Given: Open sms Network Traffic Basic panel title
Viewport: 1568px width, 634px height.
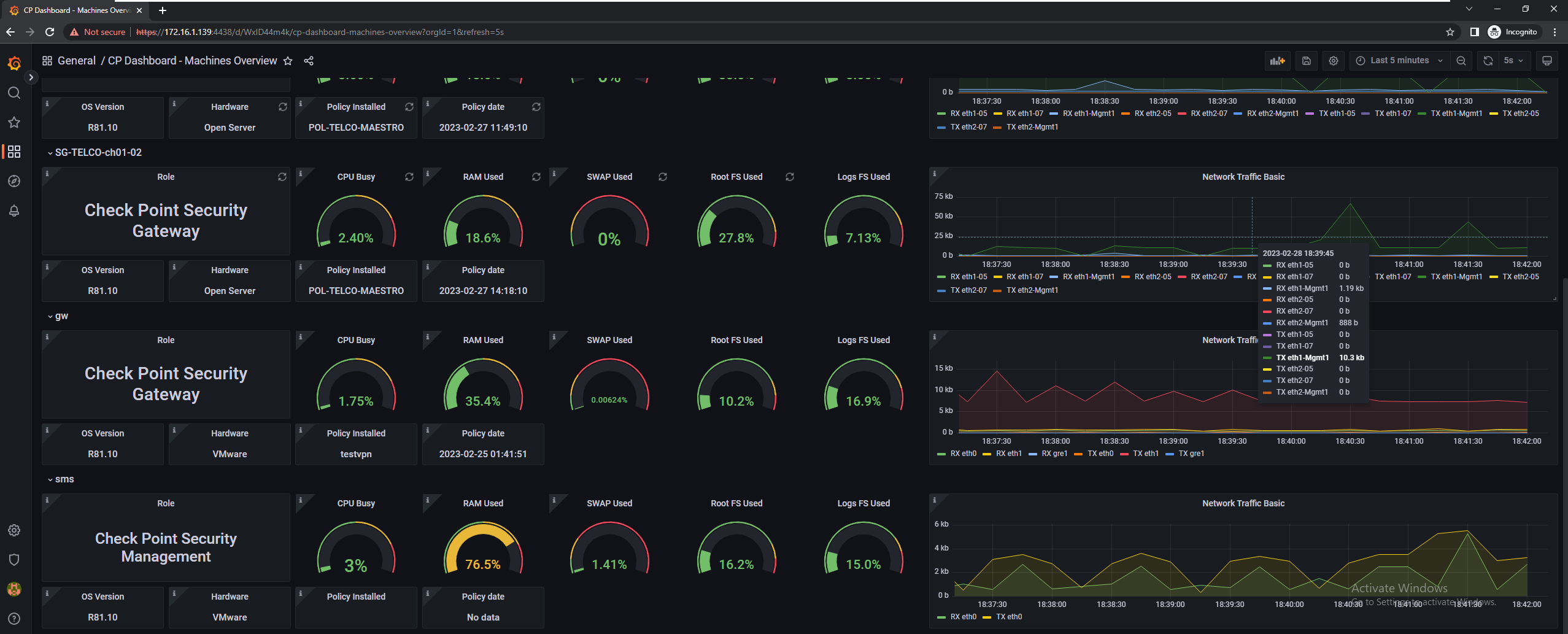Looking at the screenshot, I should pyautogui.click(x=1243, y=503).
